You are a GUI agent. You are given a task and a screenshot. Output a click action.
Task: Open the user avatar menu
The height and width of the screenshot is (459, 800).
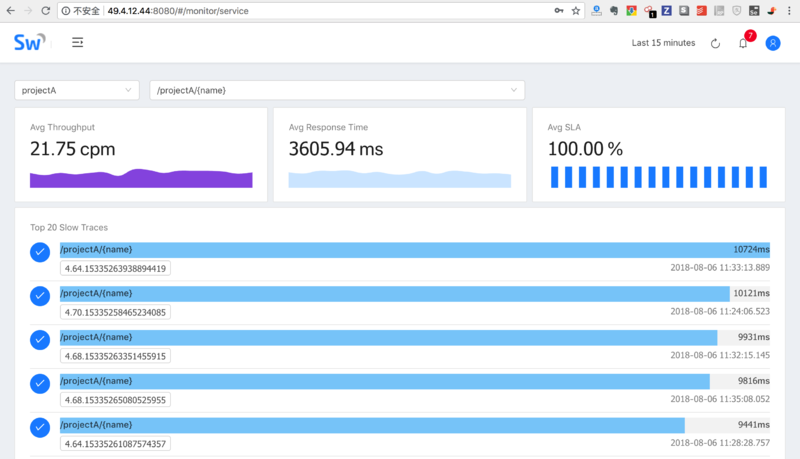tap(773, 43)
